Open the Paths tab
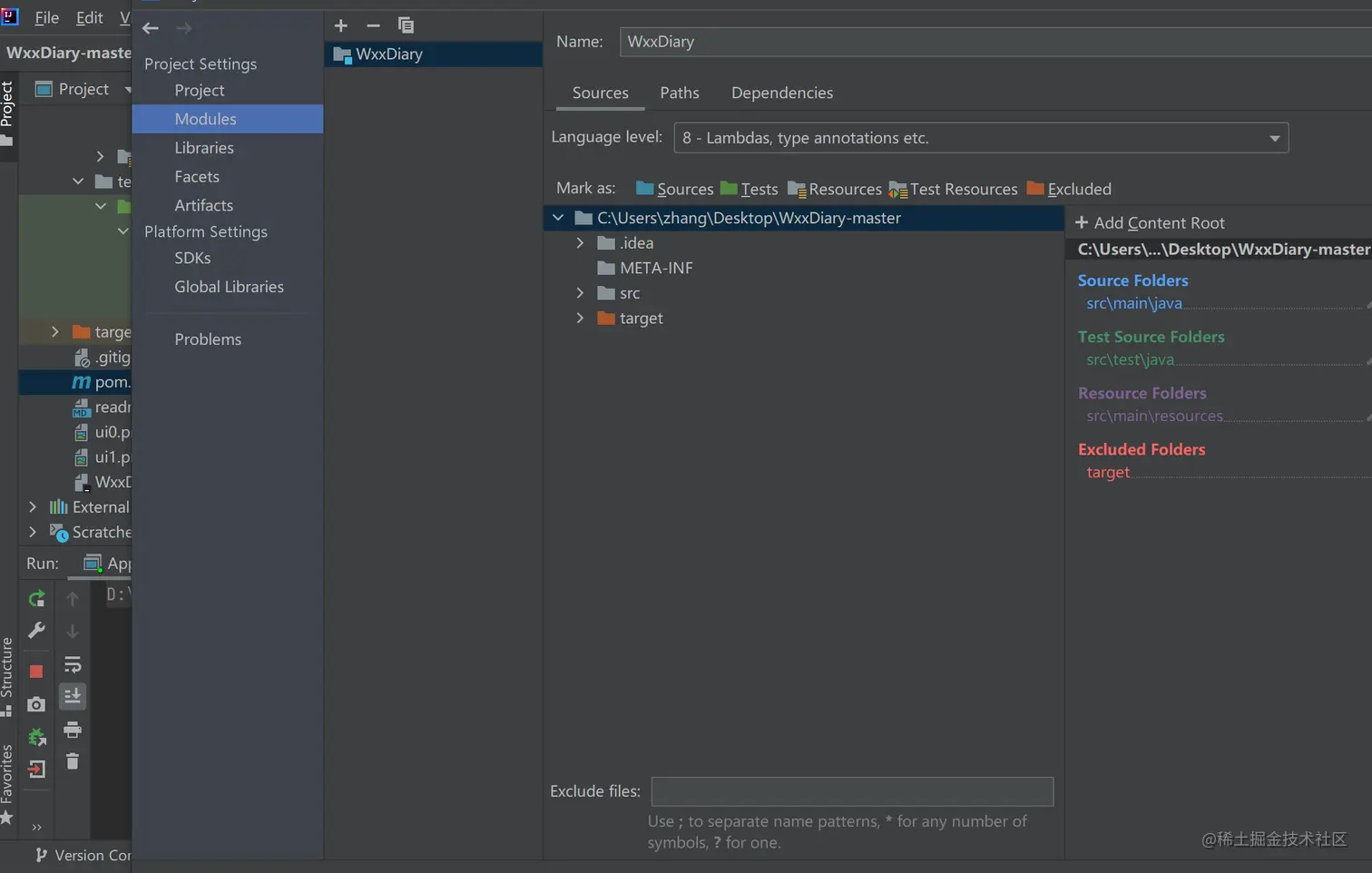 pyautogui.click(x=679, y=93)
